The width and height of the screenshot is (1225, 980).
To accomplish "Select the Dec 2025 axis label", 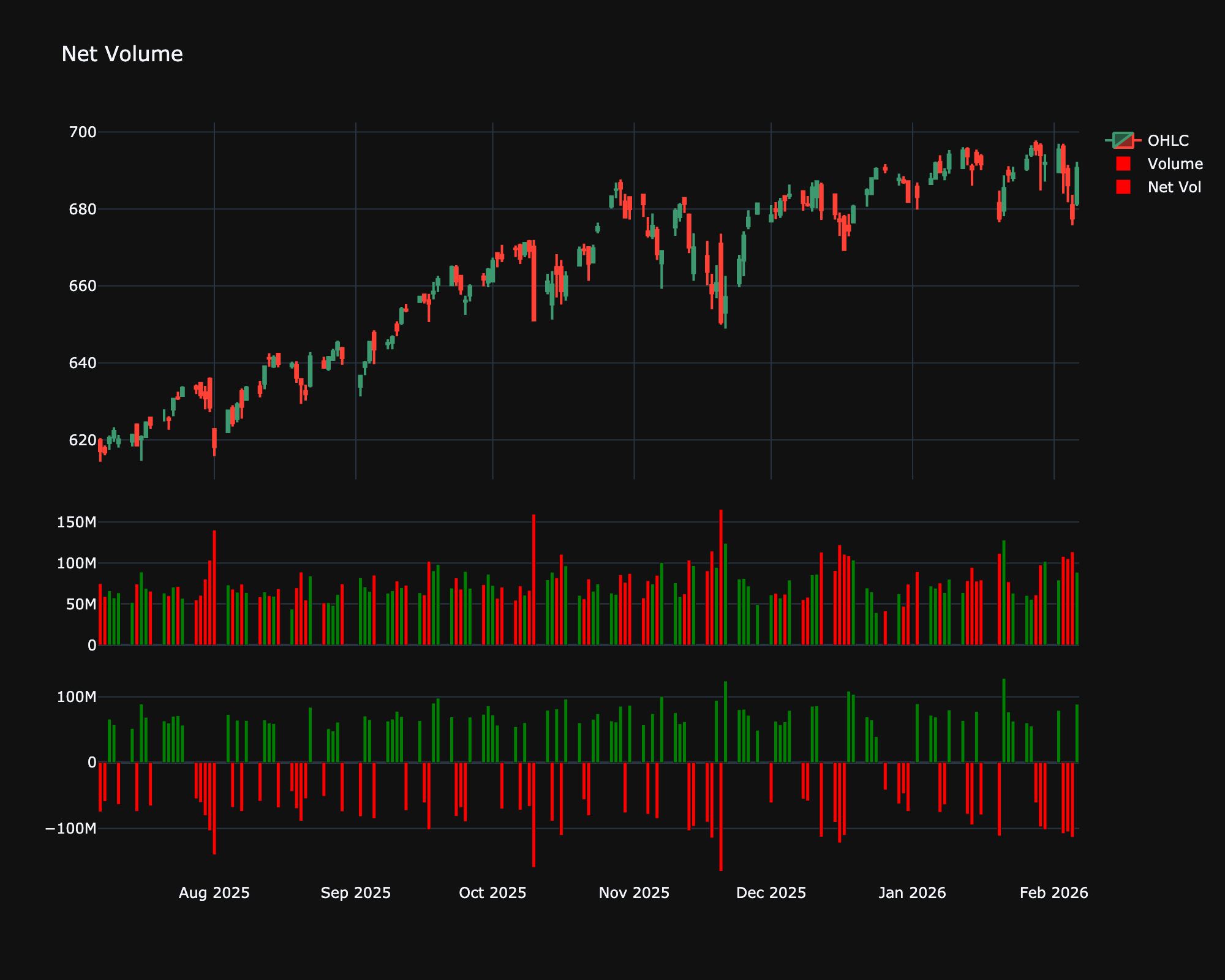I will pos(771,892).
